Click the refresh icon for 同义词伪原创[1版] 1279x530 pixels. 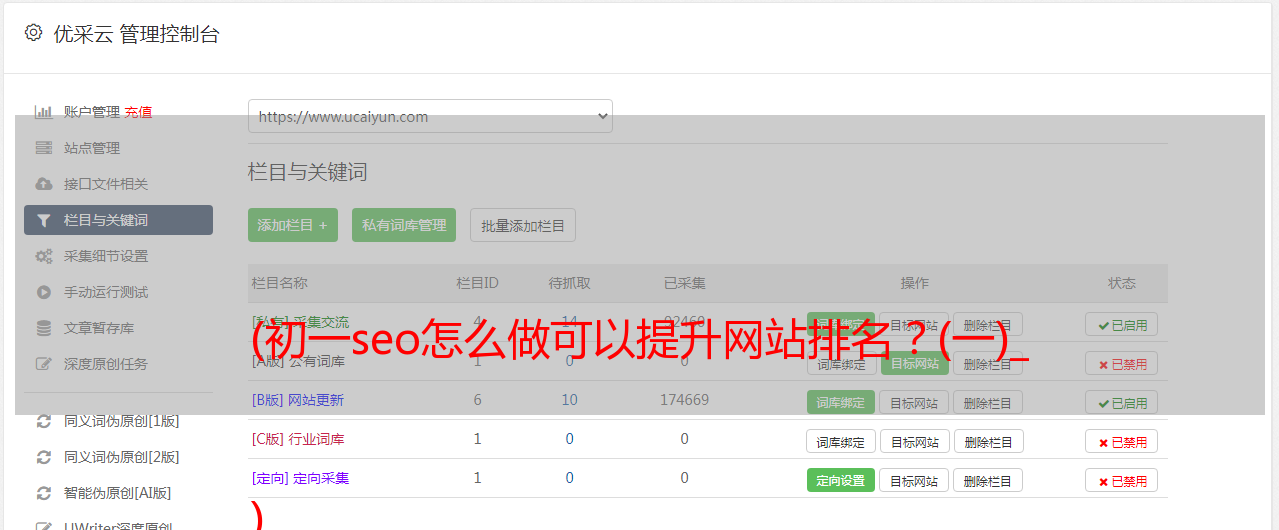(44, 421)
